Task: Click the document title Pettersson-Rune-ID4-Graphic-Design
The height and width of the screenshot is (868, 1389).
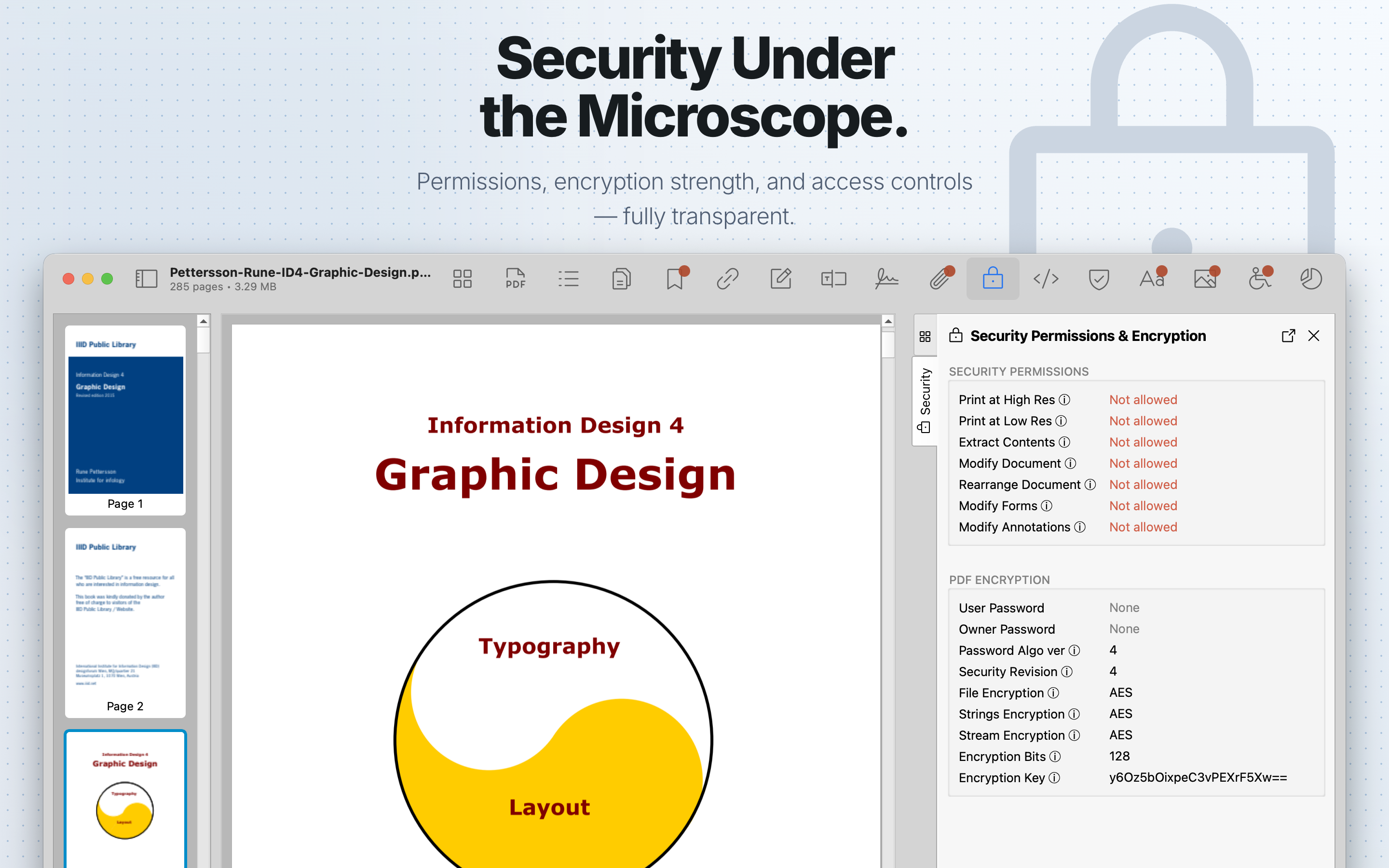Action: 300,272
